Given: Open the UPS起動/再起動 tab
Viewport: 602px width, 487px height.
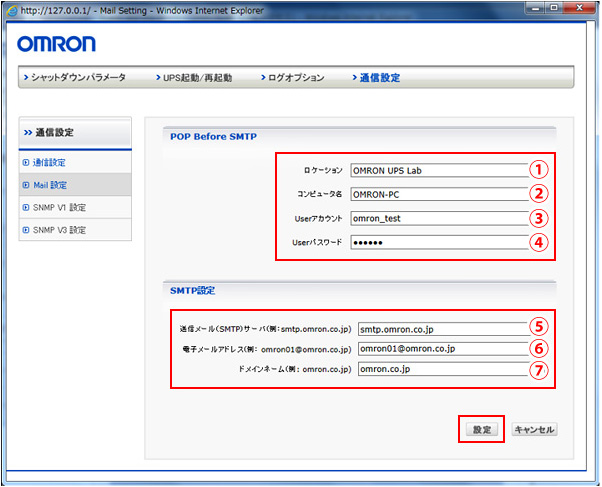Looking at the screenshot, I should point(197,78).
